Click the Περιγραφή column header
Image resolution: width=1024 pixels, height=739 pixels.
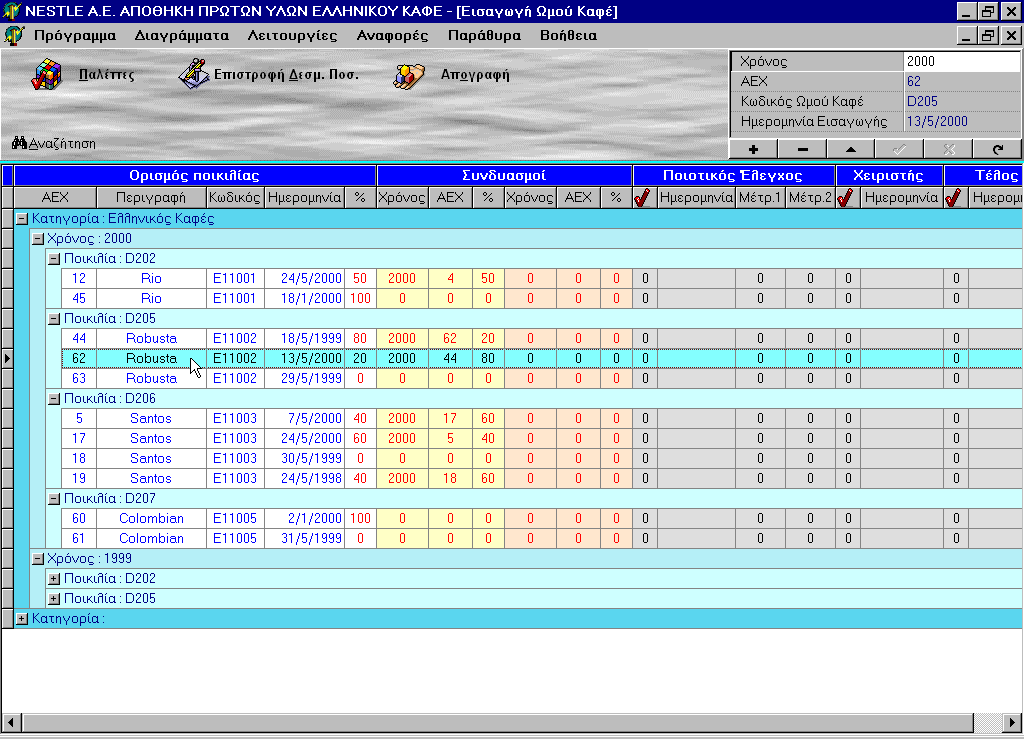151,197
